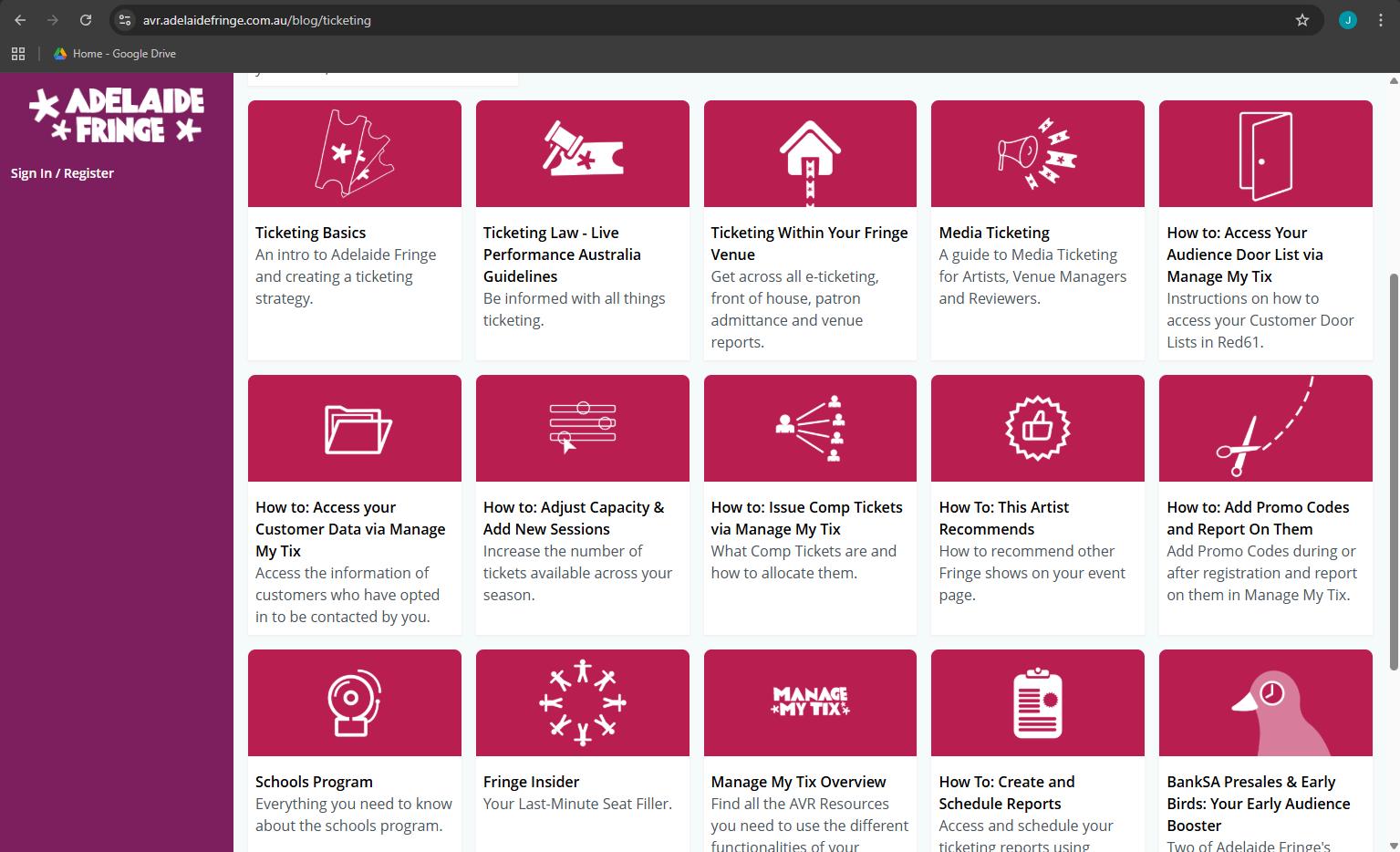Open the apps grid in bookmarks bar
This screenshot has height=852, width=1400.
18,54
